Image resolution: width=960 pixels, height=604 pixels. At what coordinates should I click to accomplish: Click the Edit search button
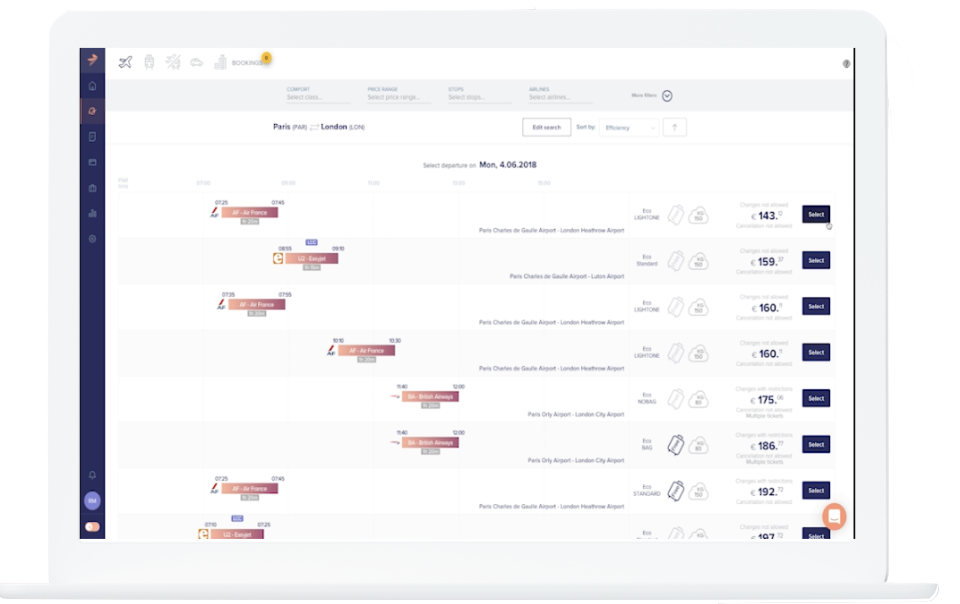(546, 128)
